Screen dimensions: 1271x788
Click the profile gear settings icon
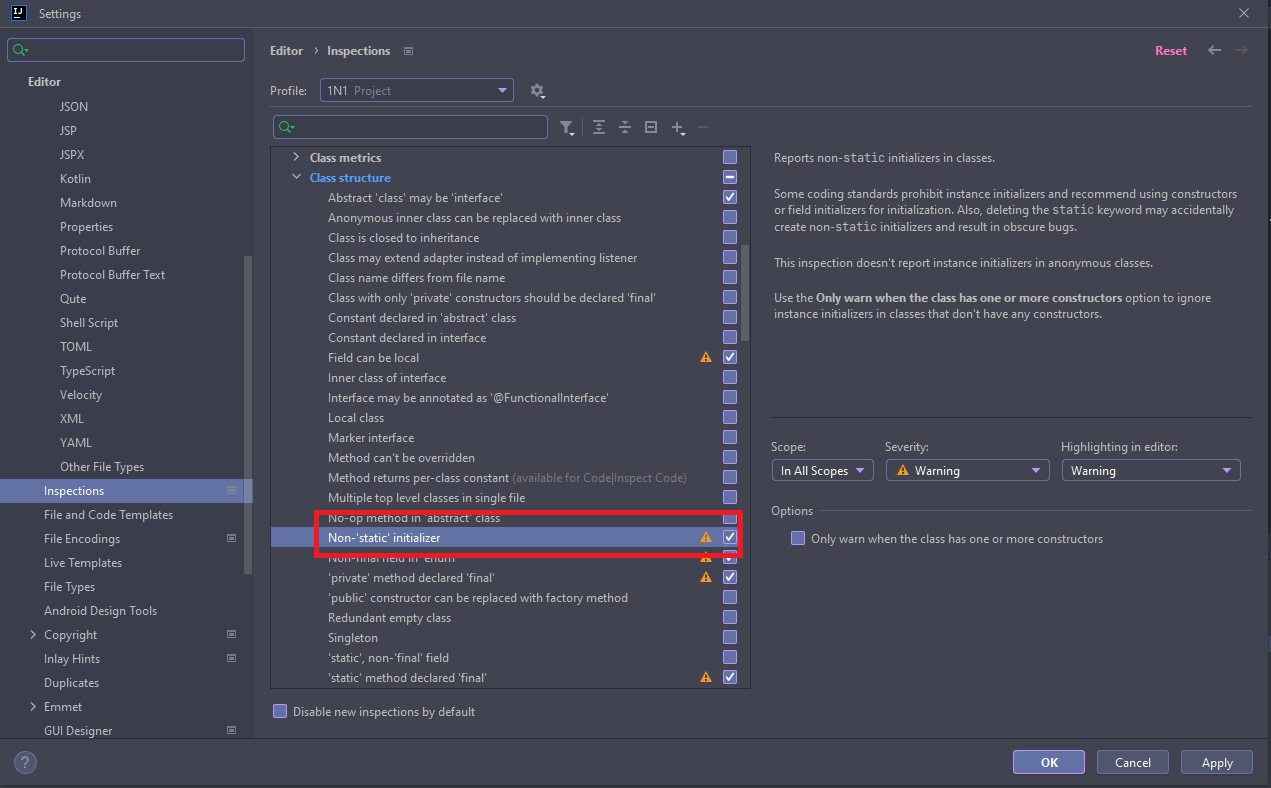coord(537,91)
